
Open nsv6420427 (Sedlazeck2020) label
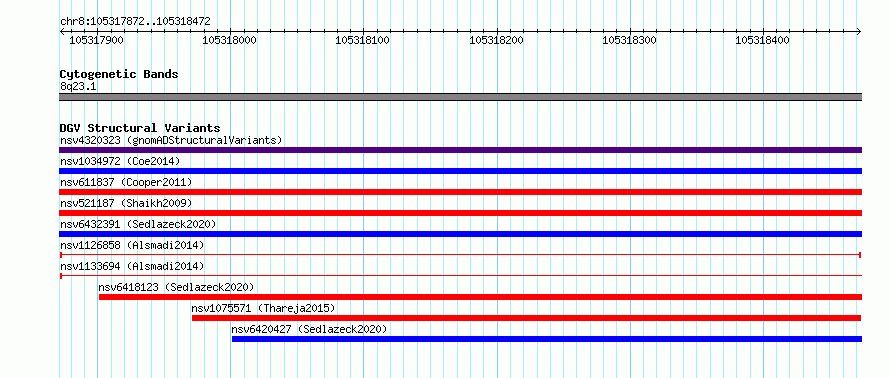309,329
